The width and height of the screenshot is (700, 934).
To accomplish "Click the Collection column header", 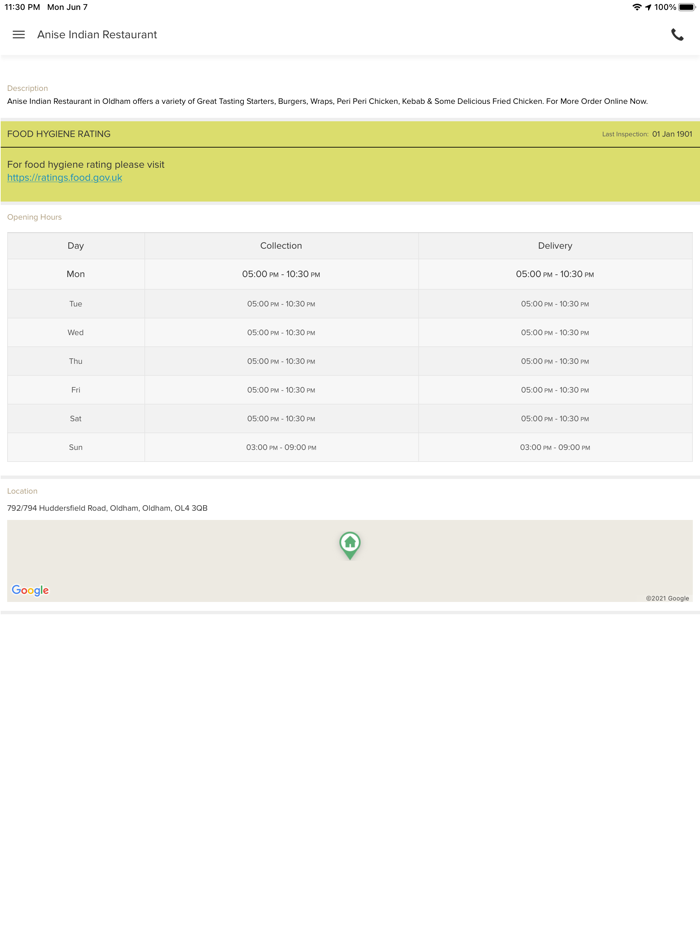I will 281,245.
